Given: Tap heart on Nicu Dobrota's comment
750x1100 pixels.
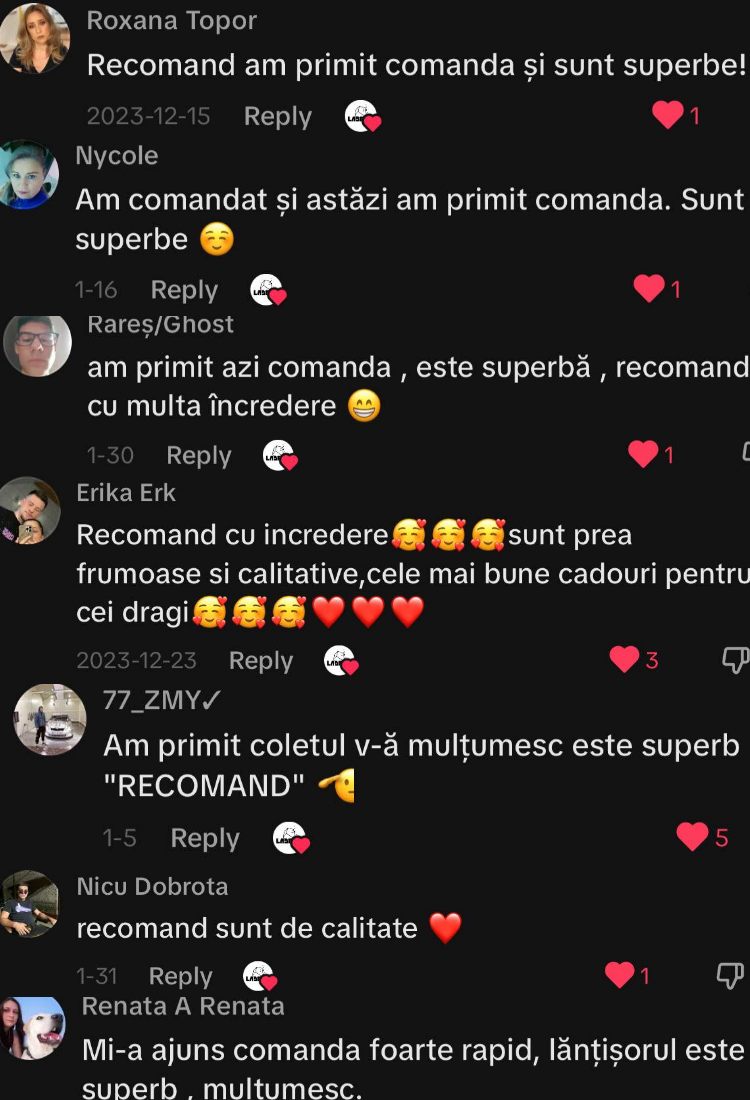Looking at the screenshot, I should pyautogui.click(x=620, y=974).
